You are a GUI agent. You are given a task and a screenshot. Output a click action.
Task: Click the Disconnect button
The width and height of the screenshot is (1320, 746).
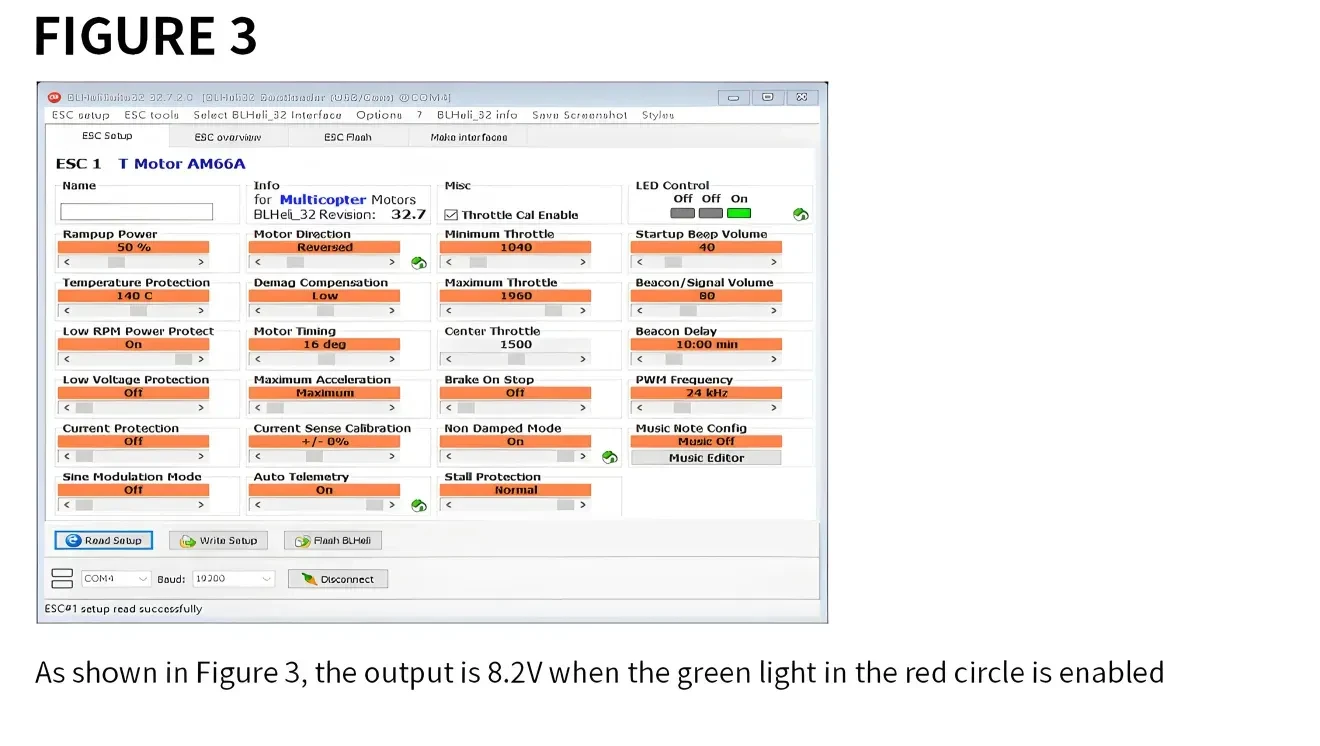(x=338, y=579)
